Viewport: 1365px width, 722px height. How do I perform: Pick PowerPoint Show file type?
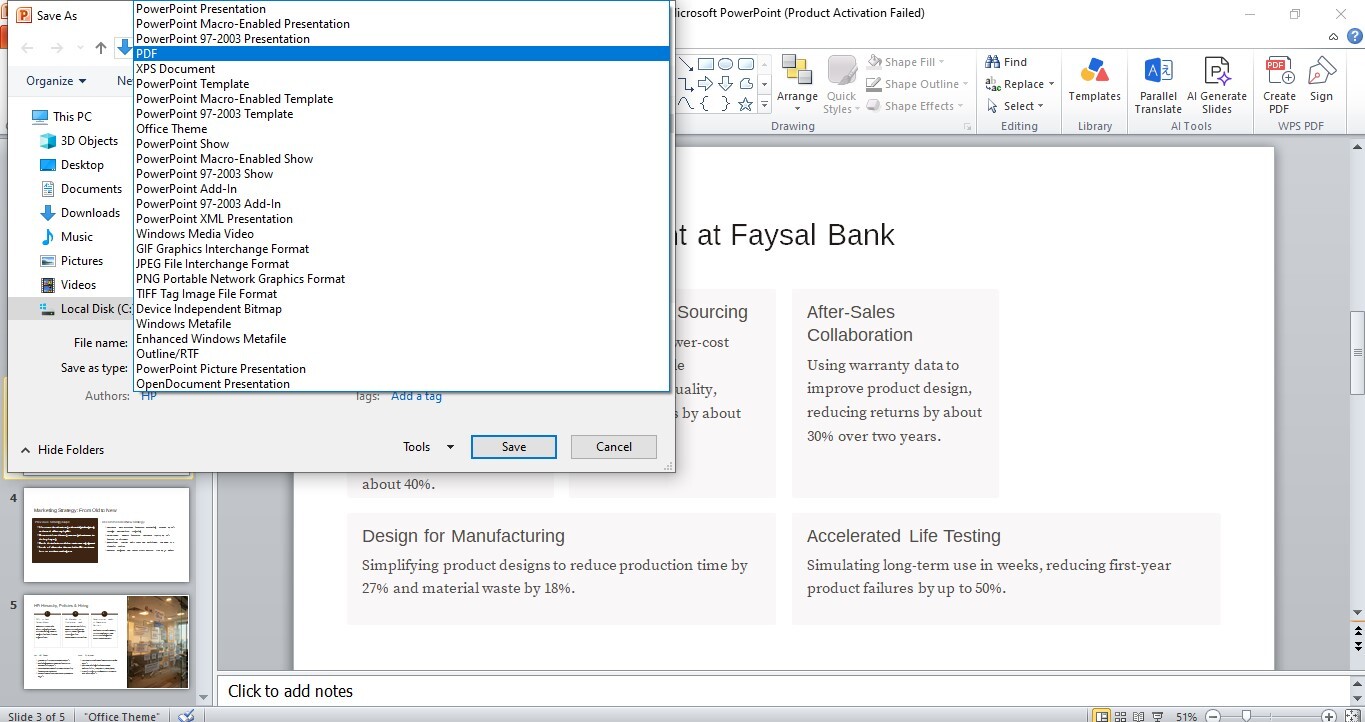pos(402,144)
